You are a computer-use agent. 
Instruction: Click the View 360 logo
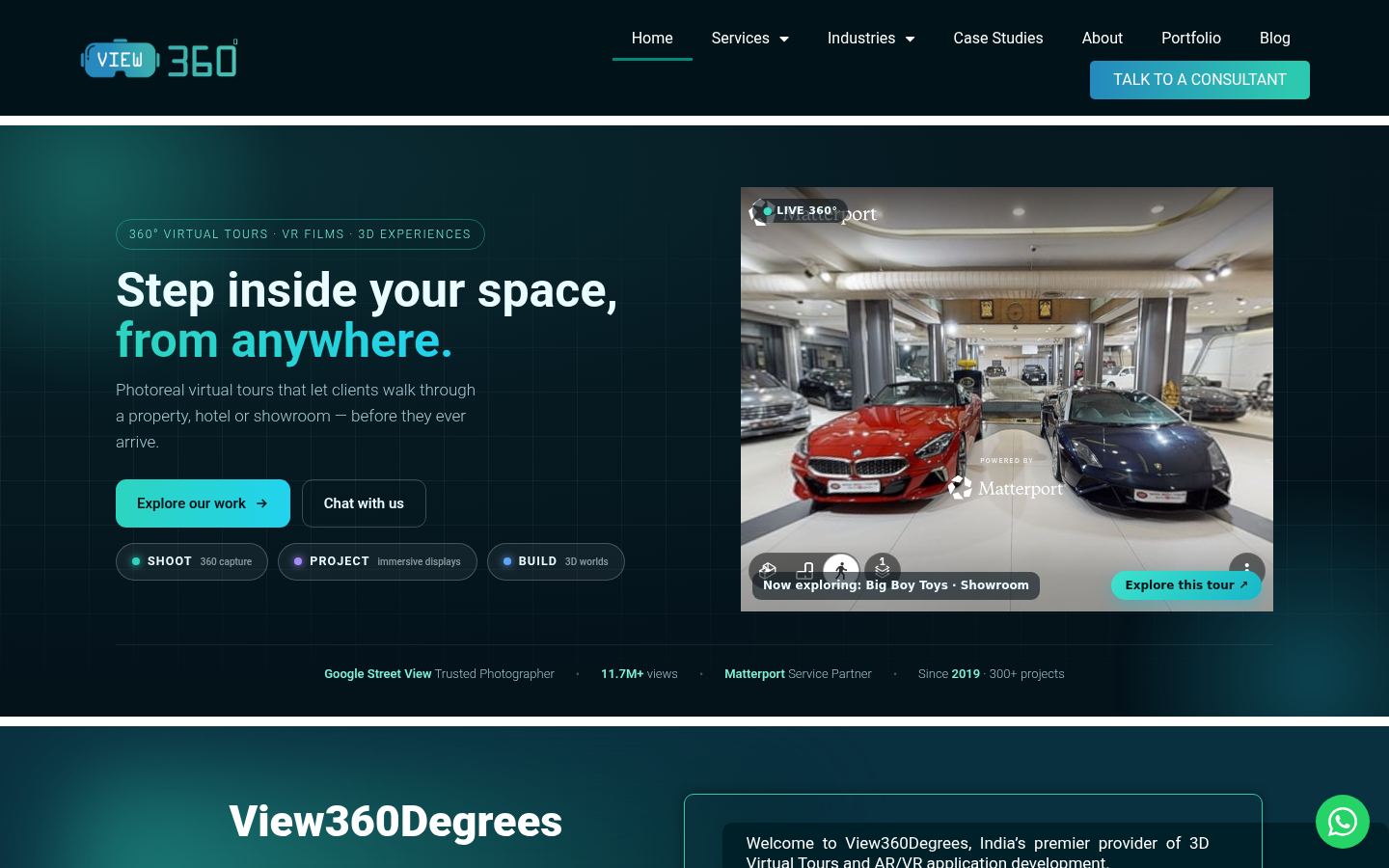point(159,59)
